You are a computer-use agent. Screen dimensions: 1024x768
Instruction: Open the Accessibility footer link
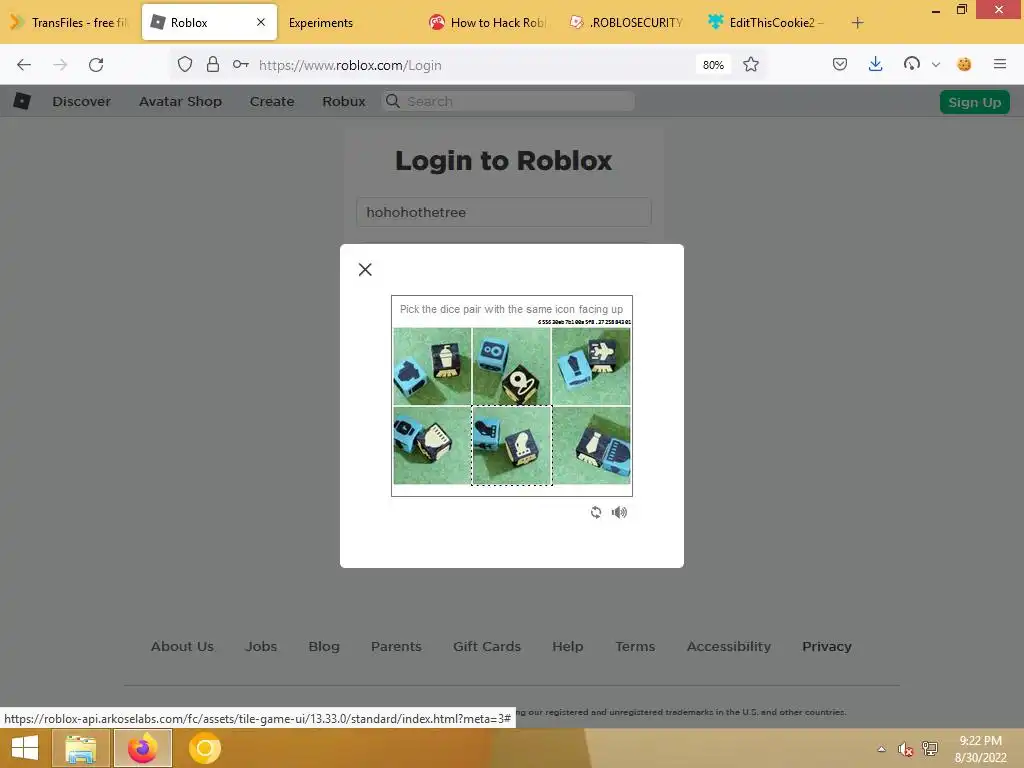click(x=728, y=646)
